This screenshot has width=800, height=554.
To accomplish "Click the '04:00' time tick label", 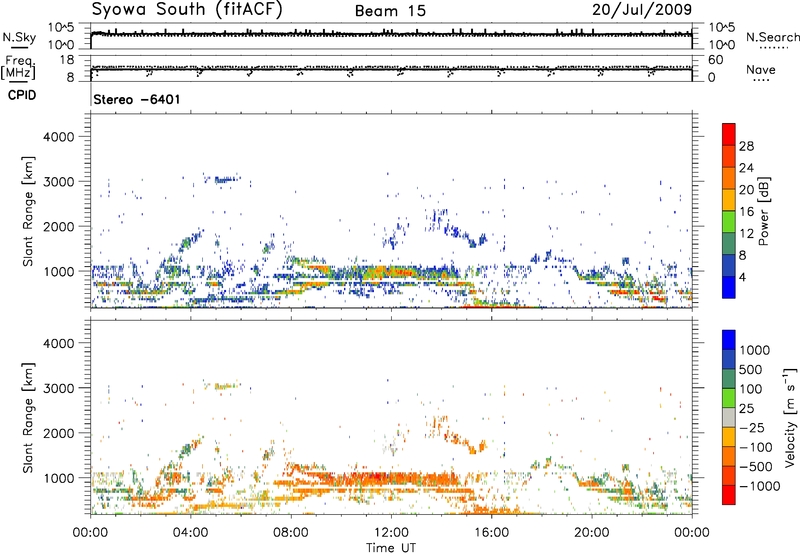I will tap(191, 533).
